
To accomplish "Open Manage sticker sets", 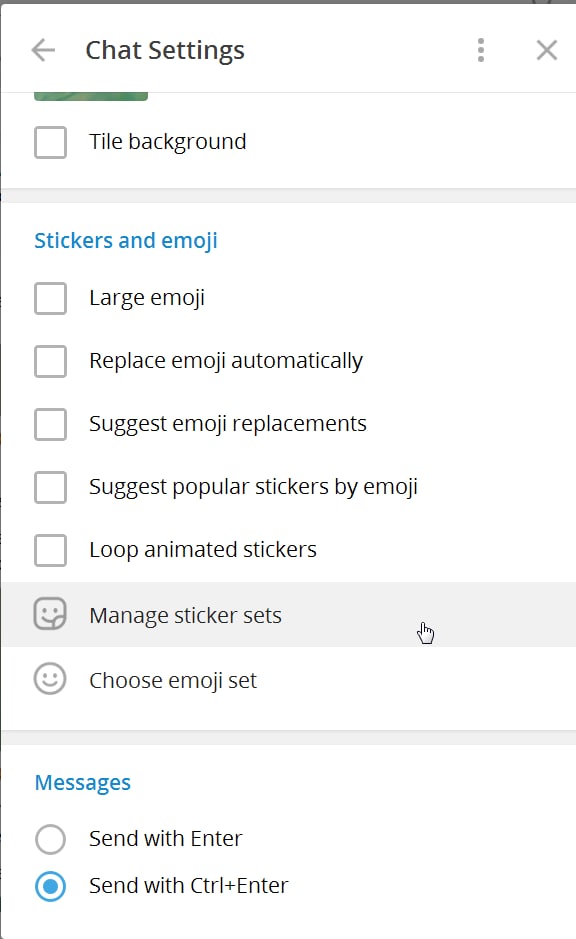I will click(x=289, y=615).
